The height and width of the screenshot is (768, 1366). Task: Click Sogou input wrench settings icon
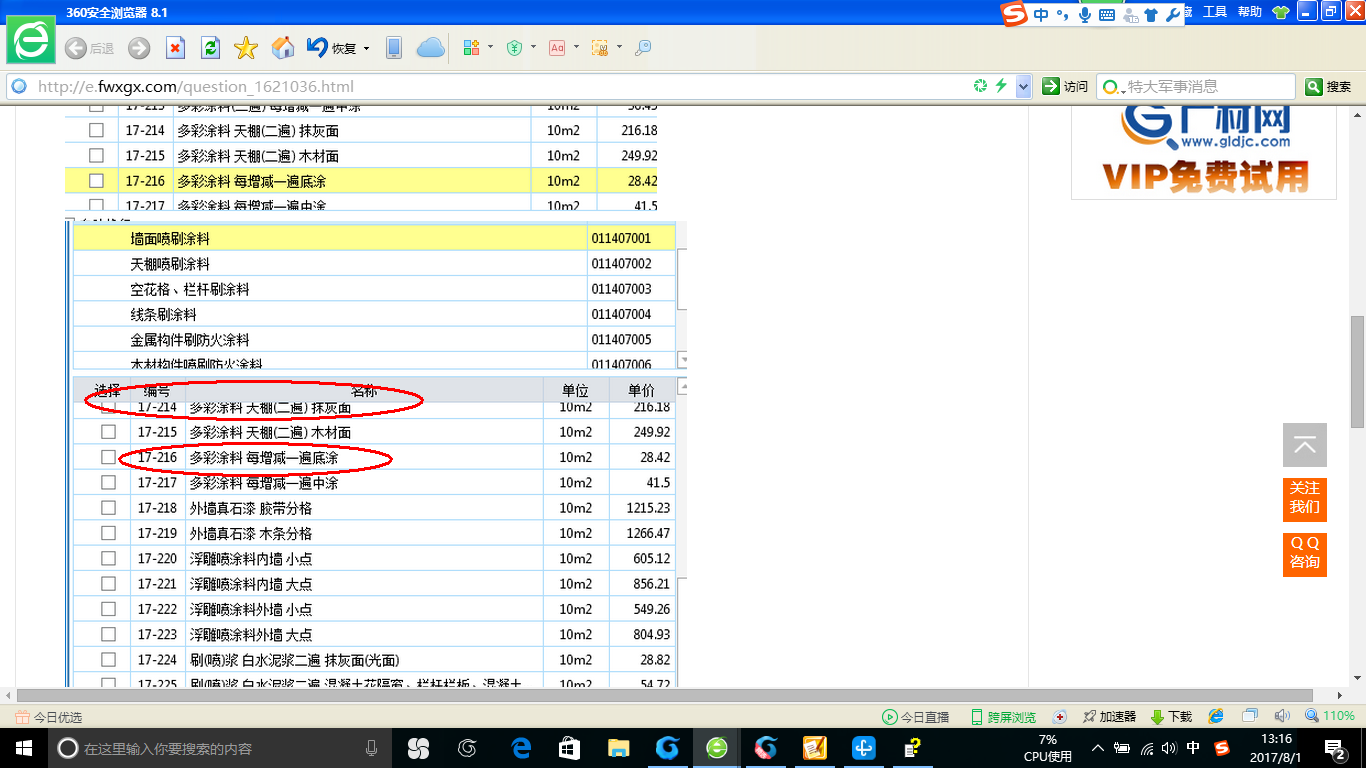pos(1173,15)
